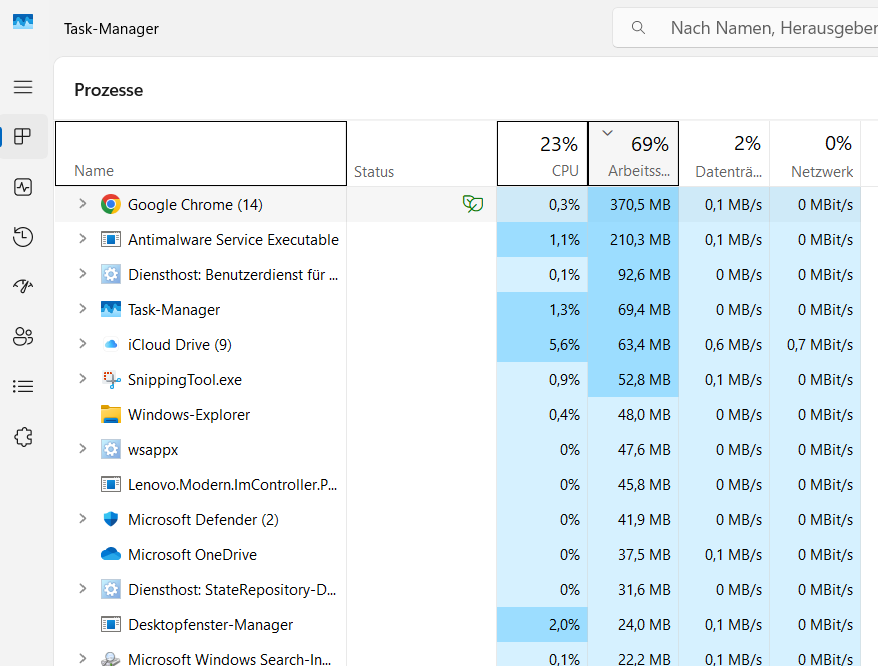Screen dimensions: 878x666
Task: Expand Diensthost: Benutzerdienst row
Action: point(83,274)
